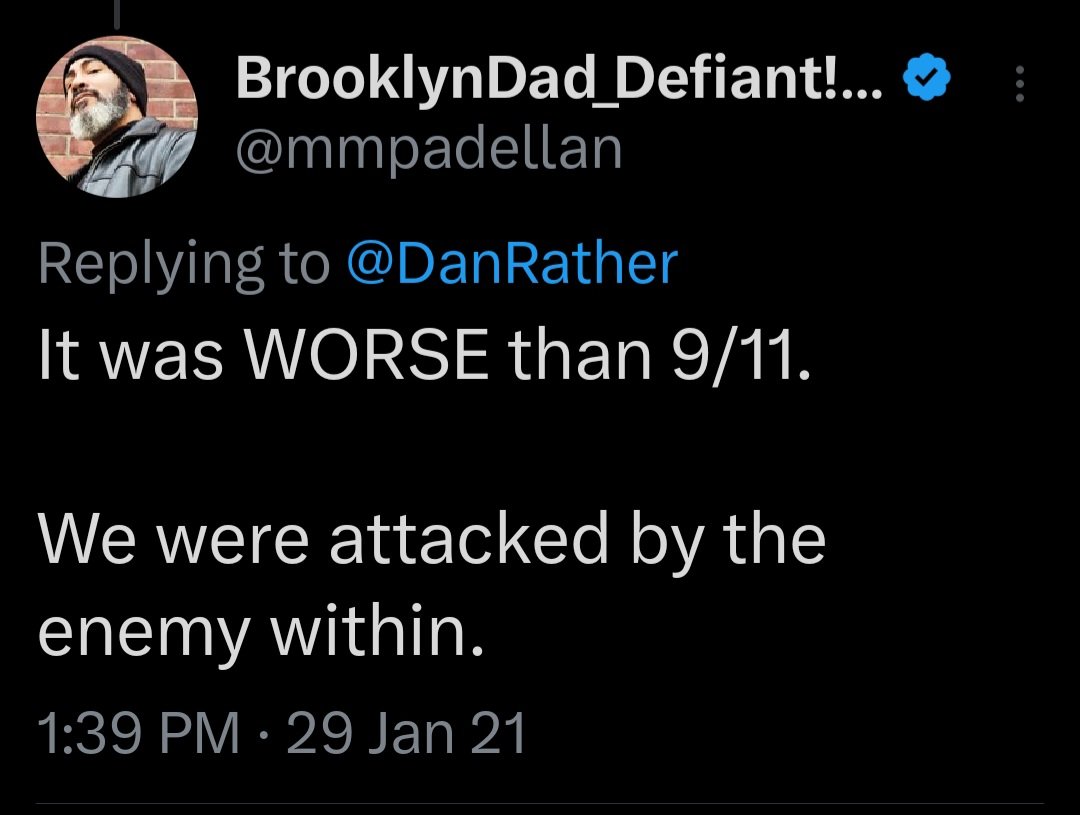Click the thread connector line above the avatar
This screenshot has width=1080, height=815.
[118, 14]
